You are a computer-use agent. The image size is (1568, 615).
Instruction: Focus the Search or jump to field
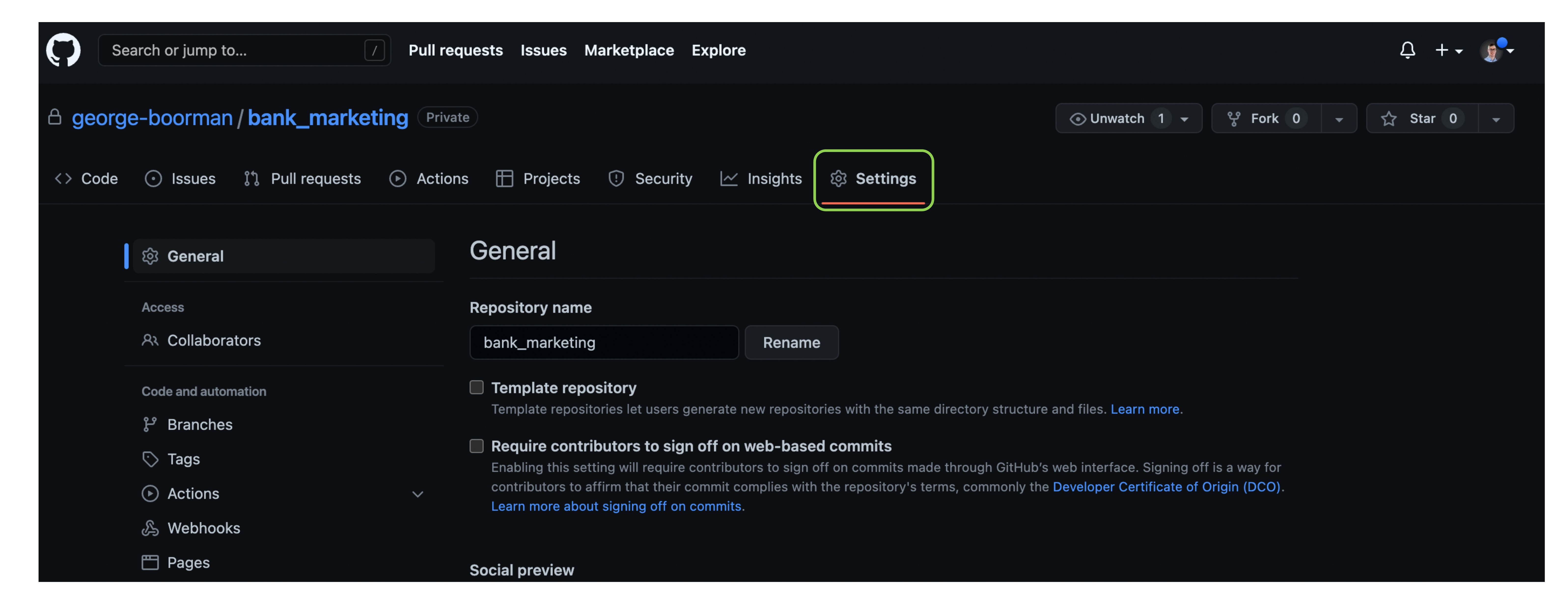point(245,51)
